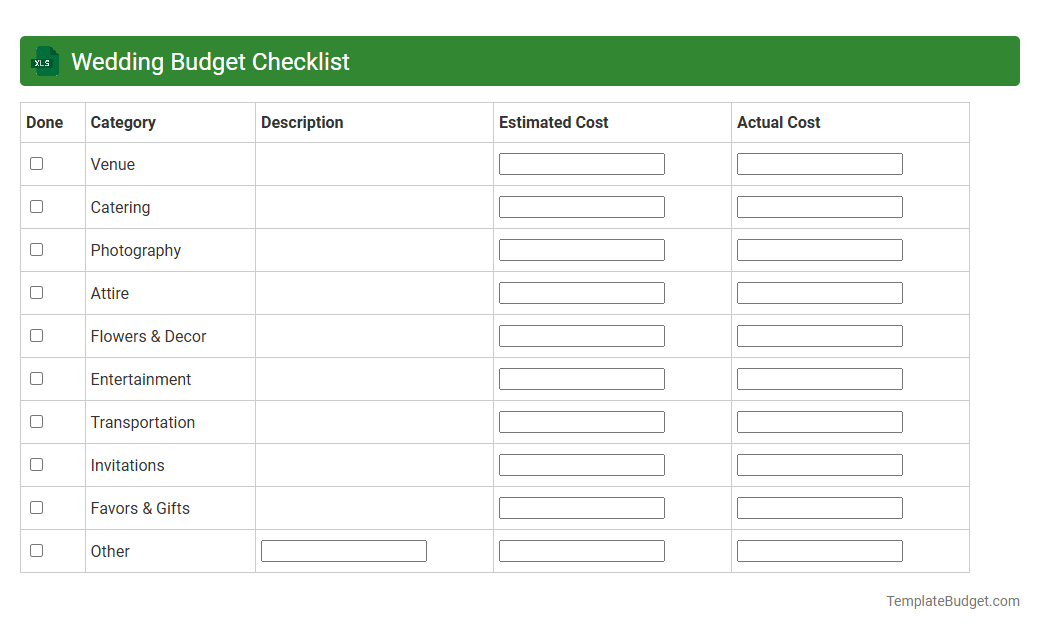
Task: Mark the Other category as done
Action: (x=36, y=550)
